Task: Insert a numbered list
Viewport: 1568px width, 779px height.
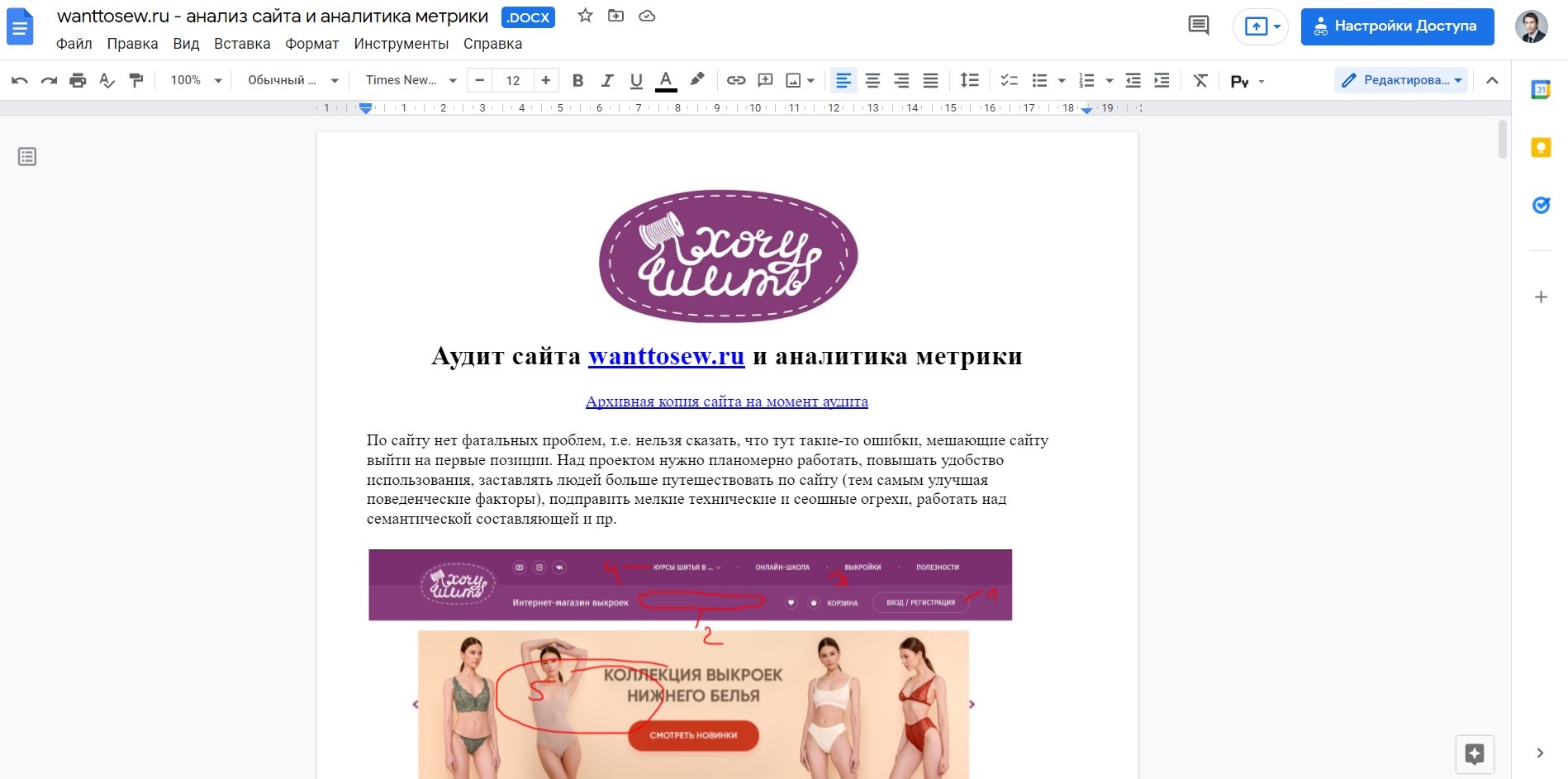Action: 1086,80
